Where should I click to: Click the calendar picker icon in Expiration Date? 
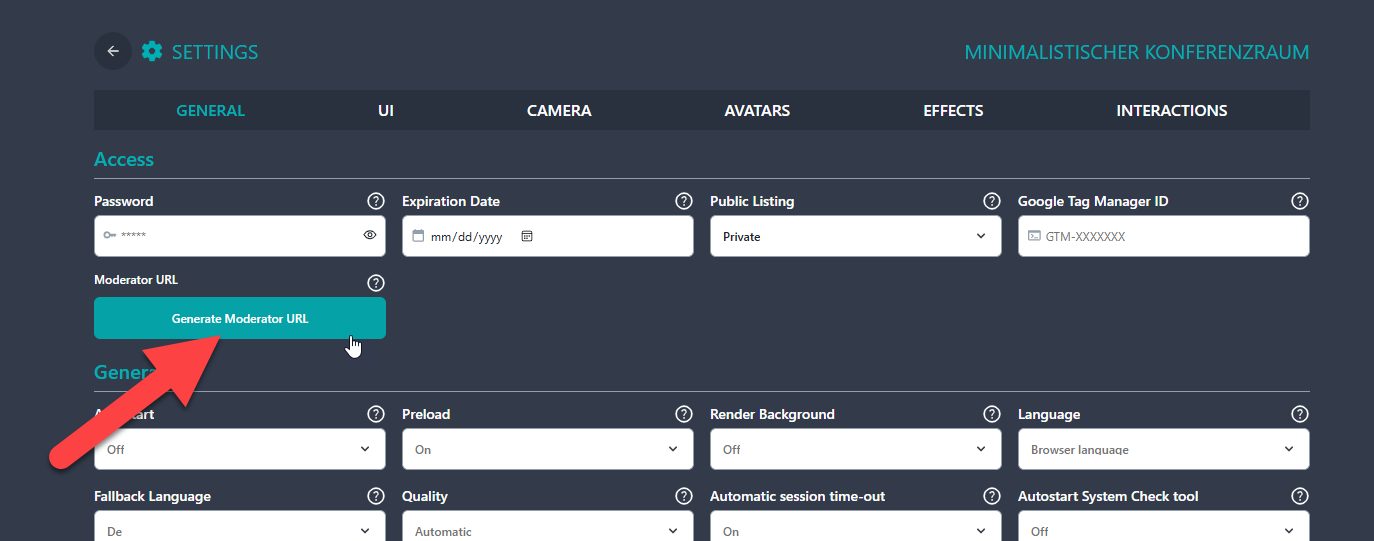tap(527, 237)
